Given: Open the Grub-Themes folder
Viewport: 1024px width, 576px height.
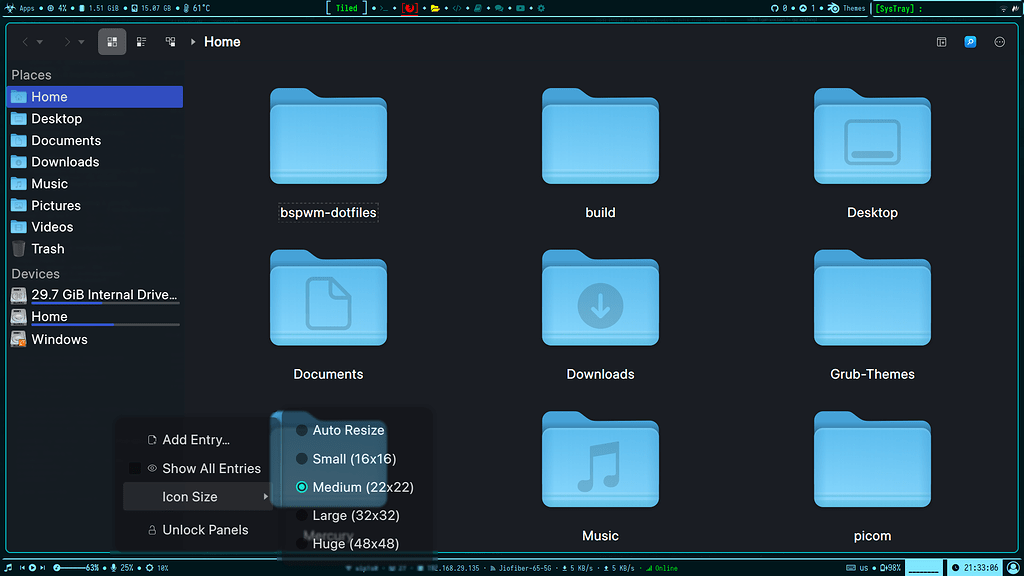Looking at the screenshot, I should click(x=871, y=297).
